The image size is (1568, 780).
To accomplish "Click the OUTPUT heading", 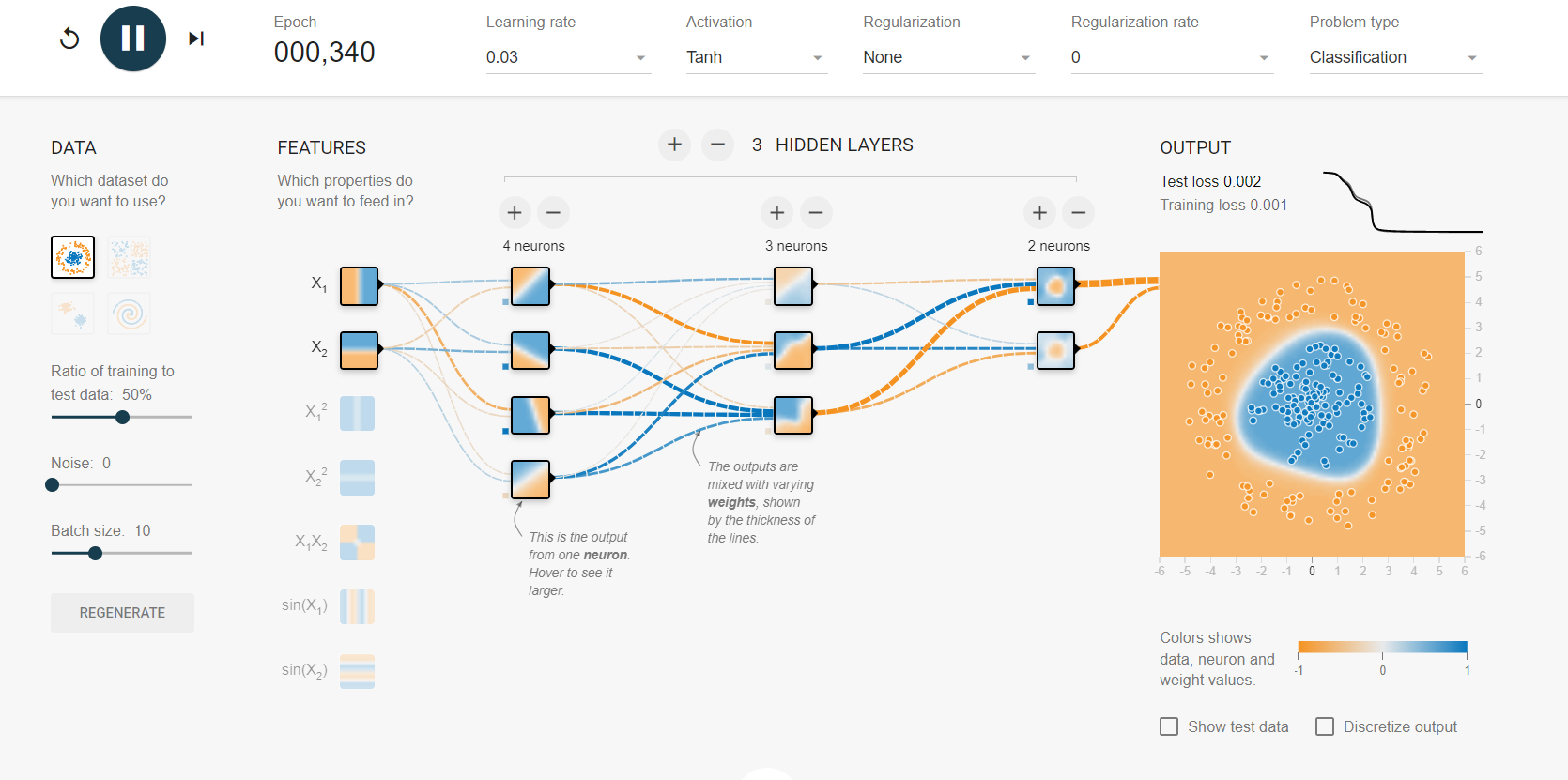I will 1195,147.
